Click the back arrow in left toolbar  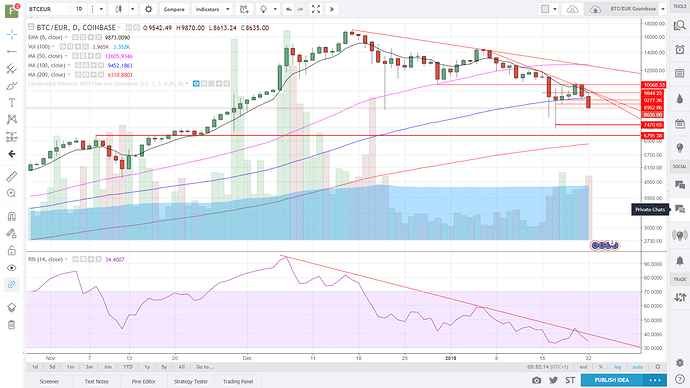click(12, 154)
